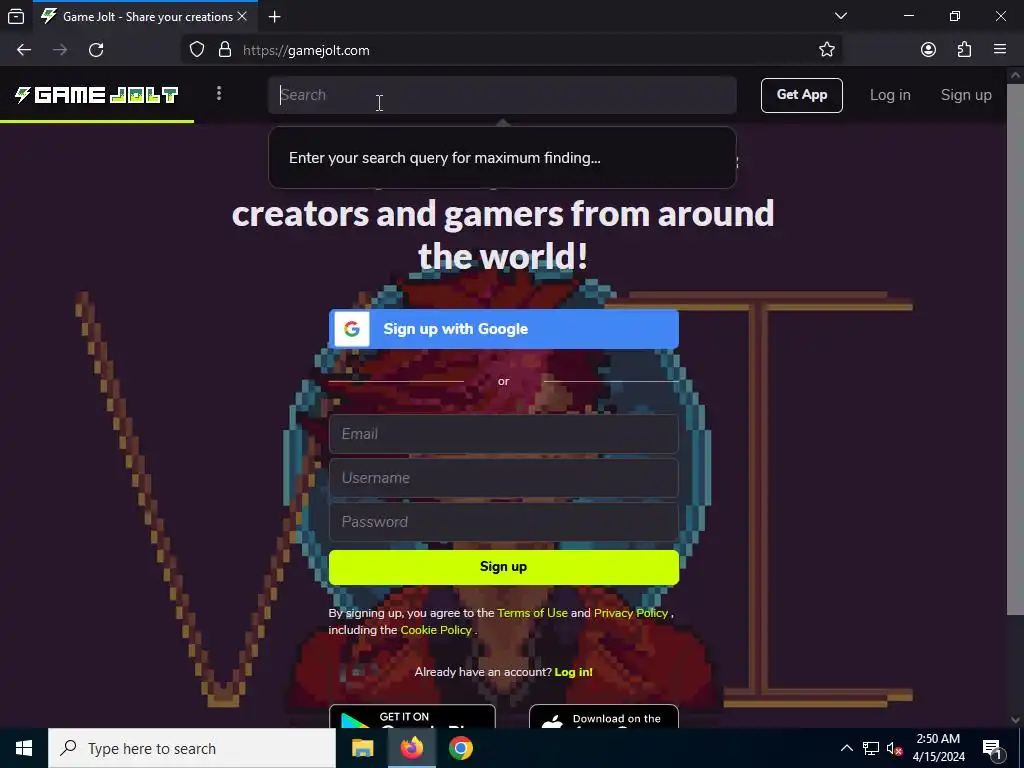Focus the Username input field
Image resolution: width=1024 pixels, height=768 pixels.
[504, 478]
